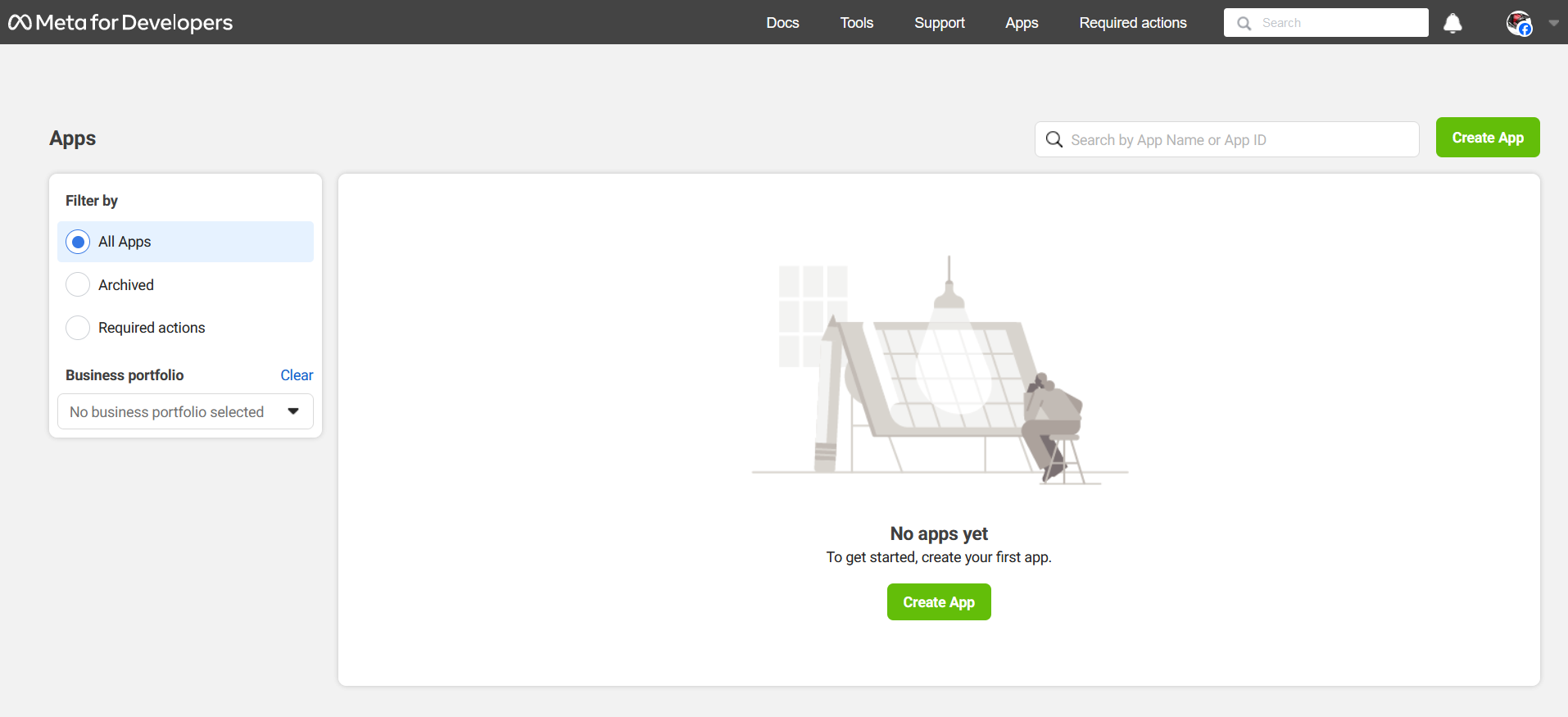Click the top-right Create App button
This screenshot has width=1568, height=717.
click(x=1488, y=138)
